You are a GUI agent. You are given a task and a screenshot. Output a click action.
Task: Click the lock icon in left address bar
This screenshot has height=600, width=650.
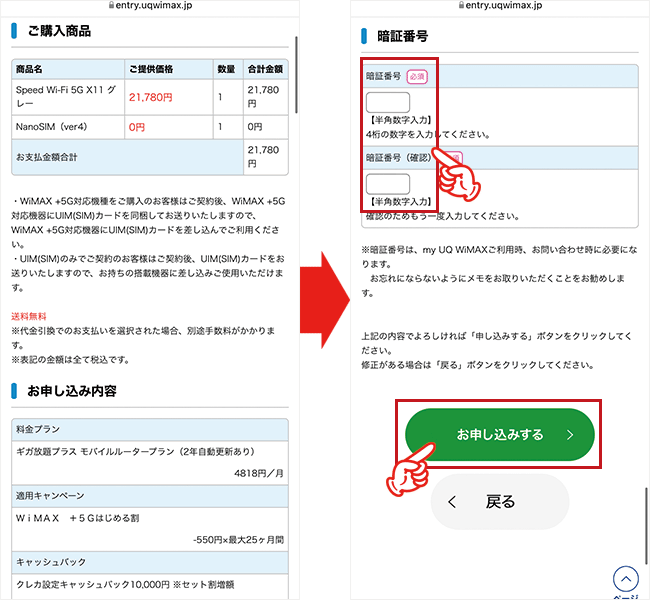(x=111, y=5)
